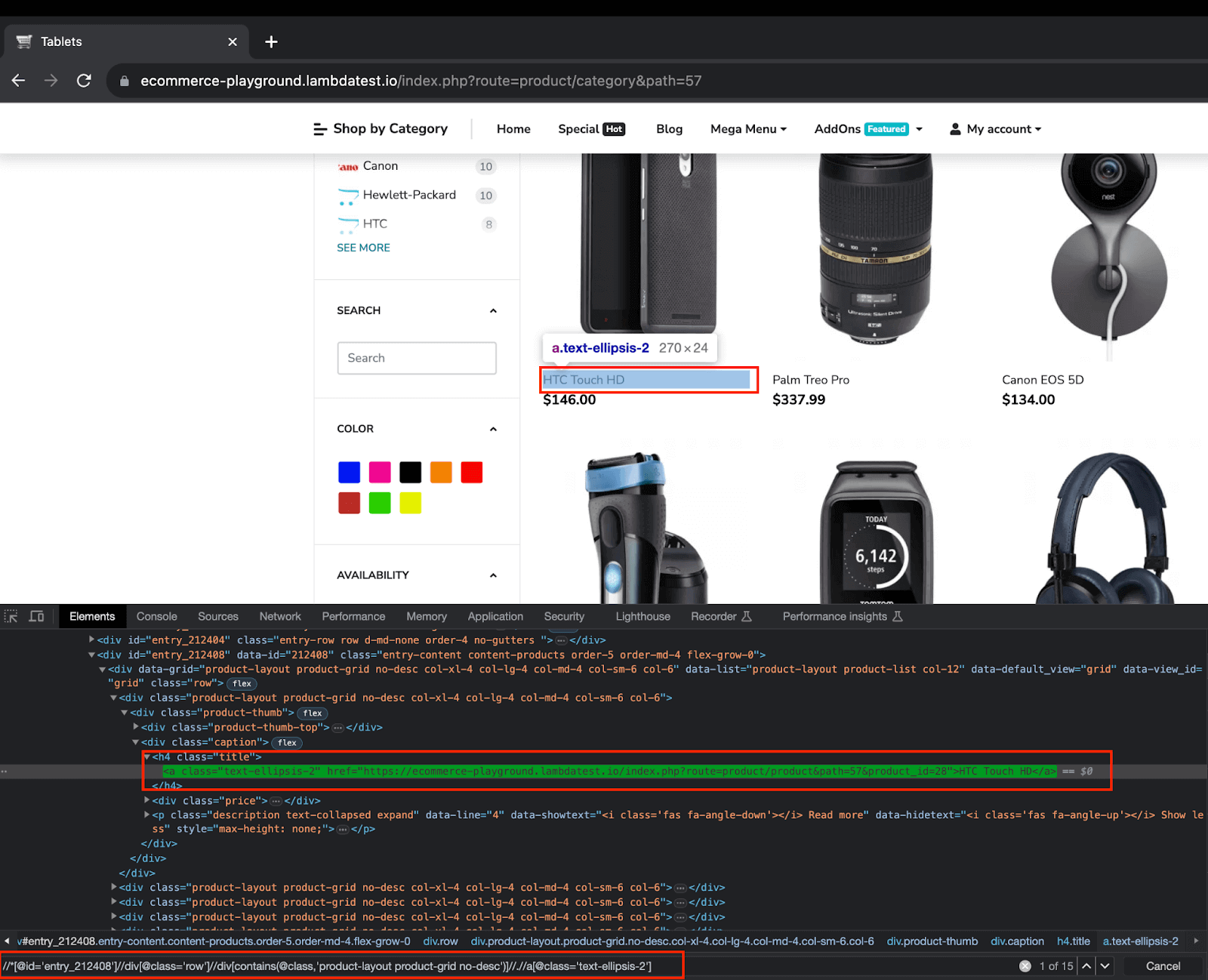The image size is (1208, 980).
Task: Reload the page with refresh icon
Action: (84, 81)
